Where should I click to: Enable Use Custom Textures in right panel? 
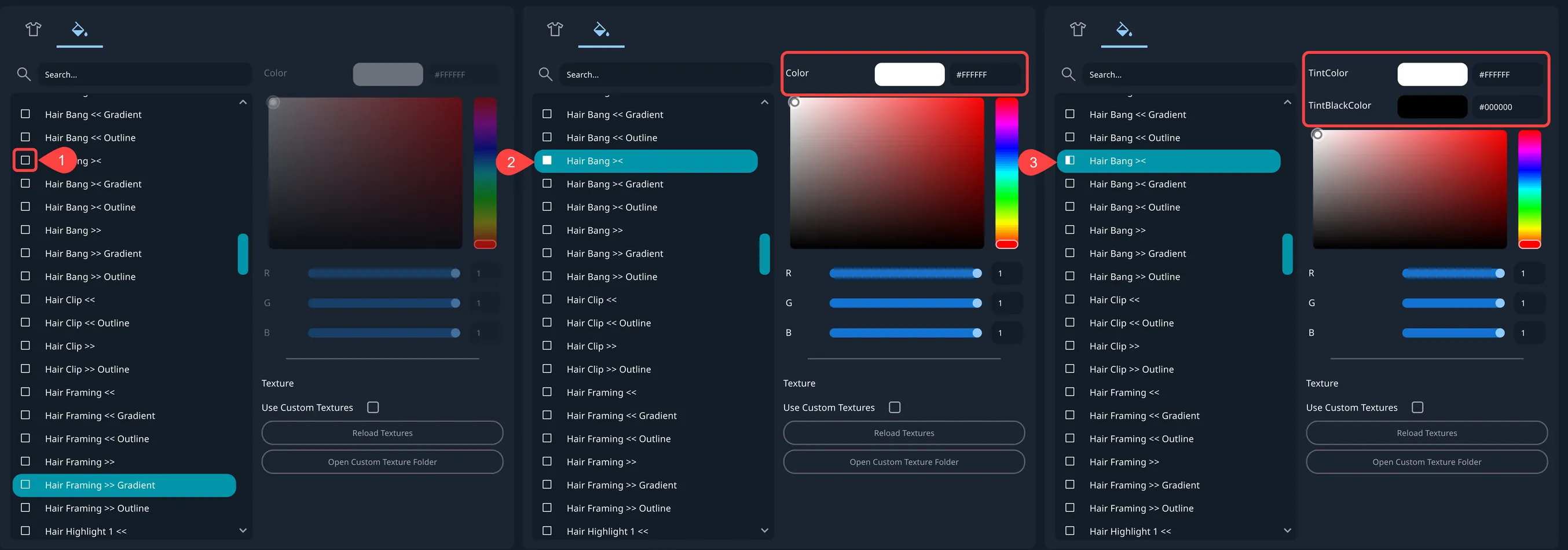1418,407
